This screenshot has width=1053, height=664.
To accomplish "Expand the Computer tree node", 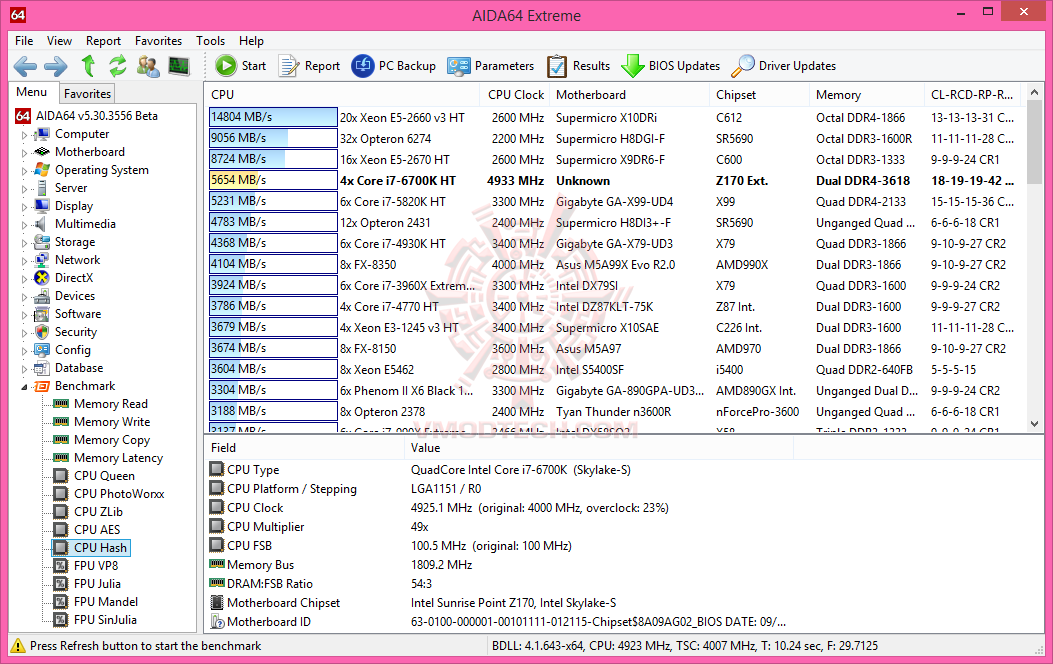I will click(x=25, y=135).
